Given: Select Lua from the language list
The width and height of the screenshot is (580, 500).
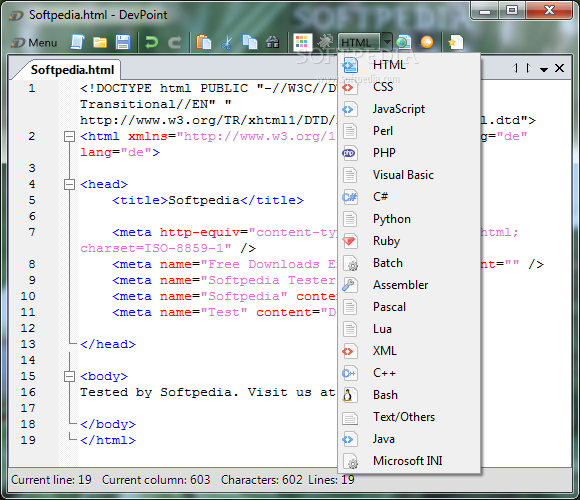Looking at the screenshot, I should (x=409, y=329).
